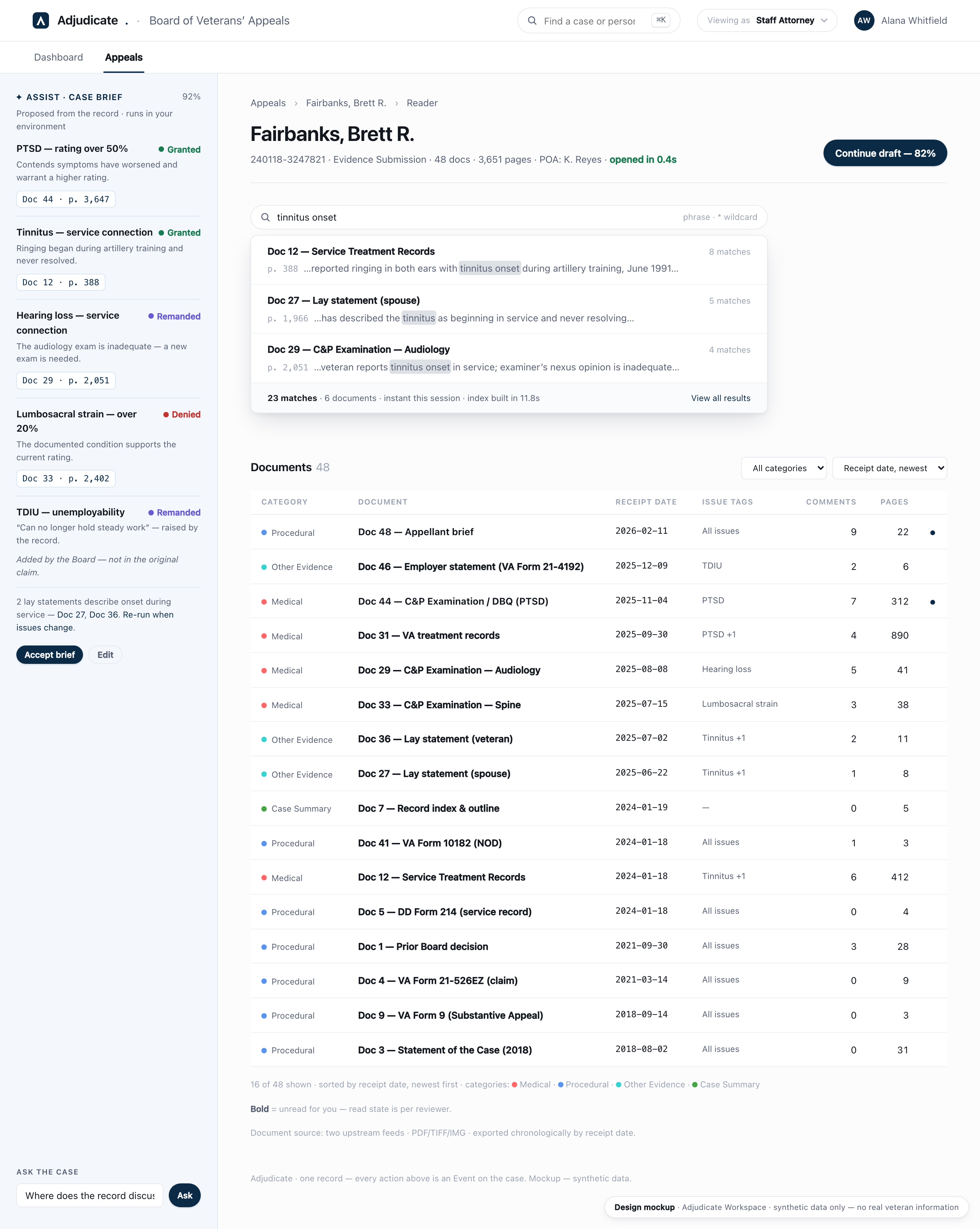Click the unread dot on the Doc 48 row
Viewport: 980px width, 1229px height.
pos(933,532)
